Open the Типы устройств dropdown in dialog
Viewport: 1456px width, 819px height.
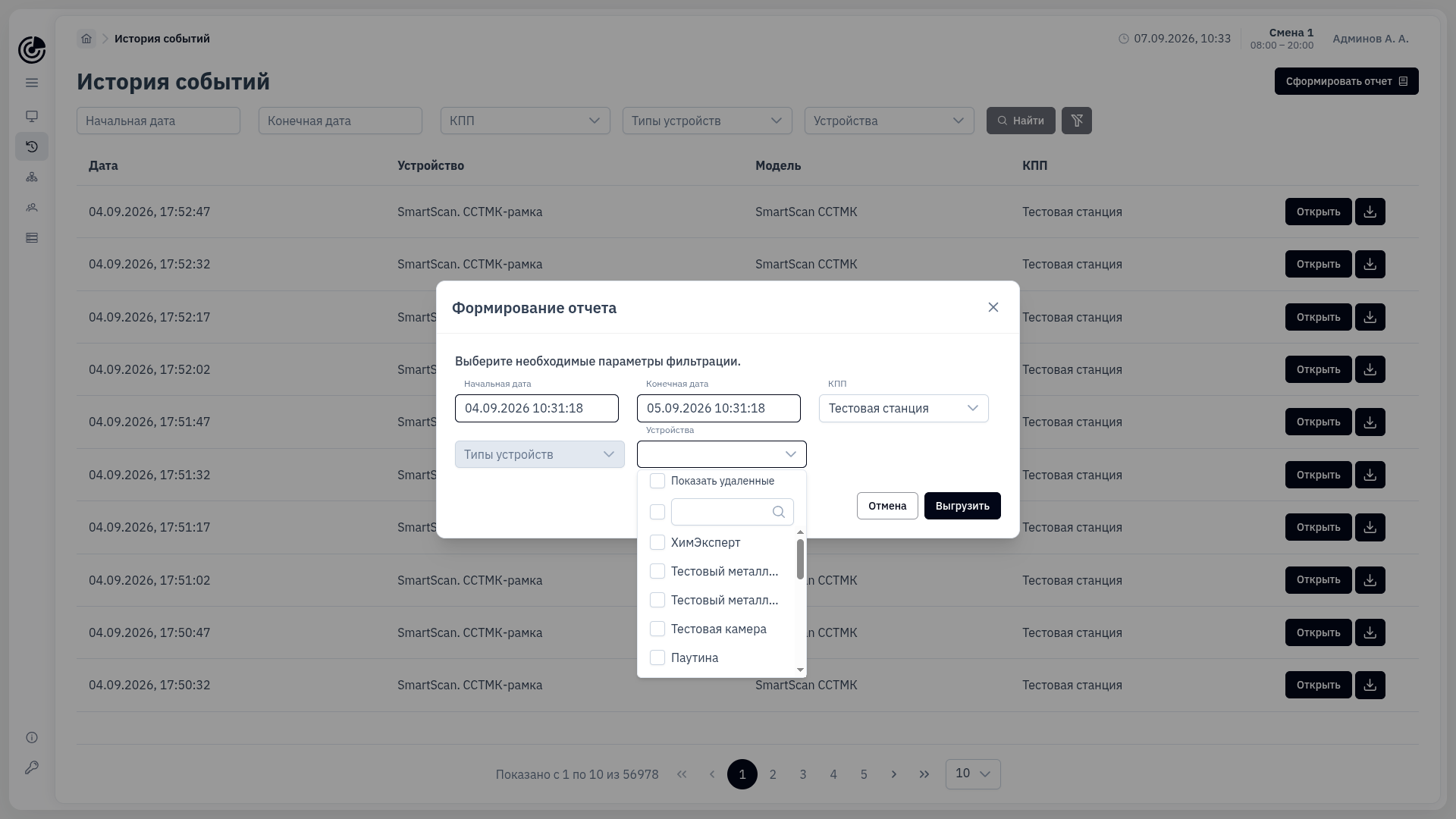coord(540,454)
